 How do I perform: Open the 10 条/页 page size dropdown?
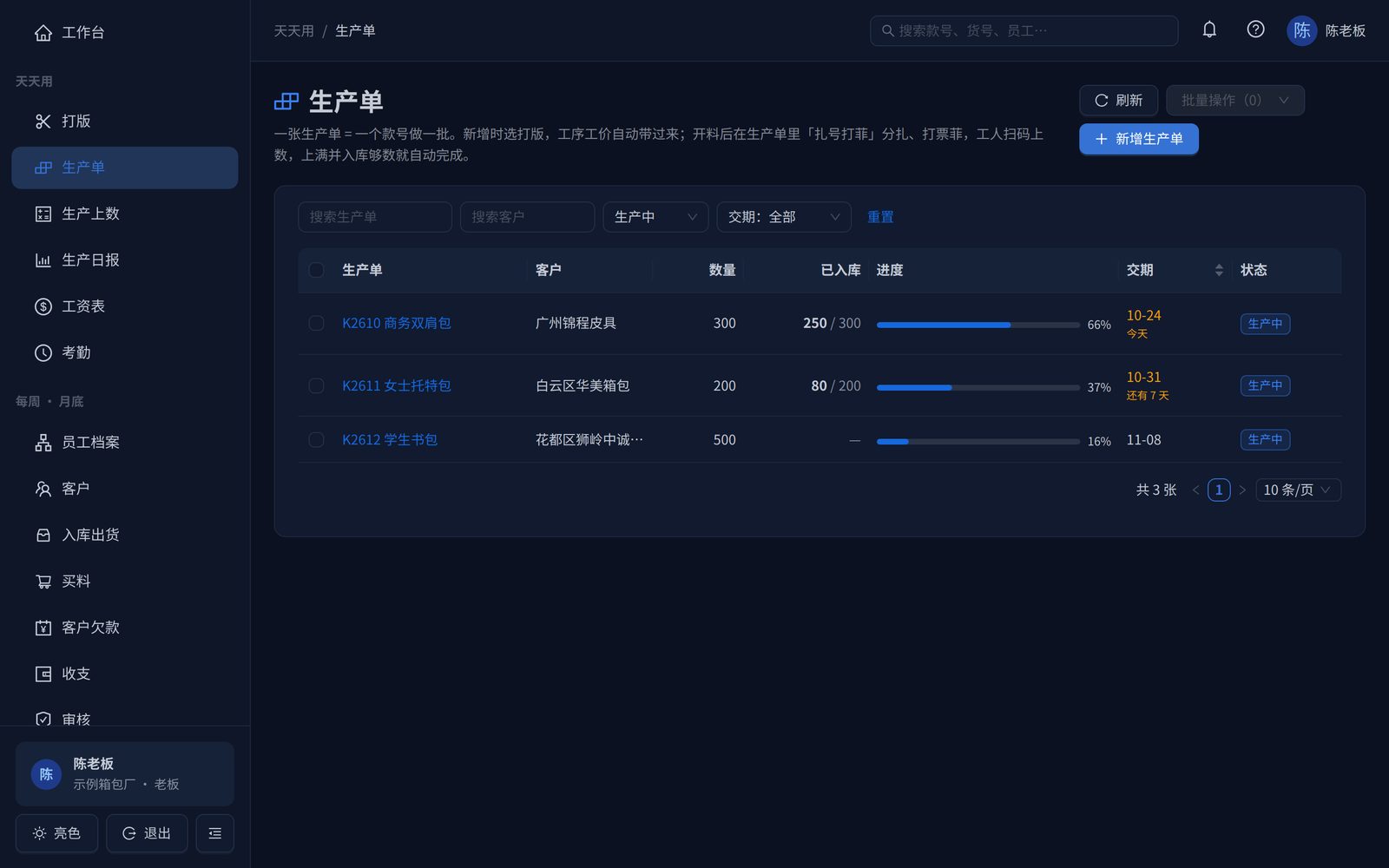(x=1298, y=490)
